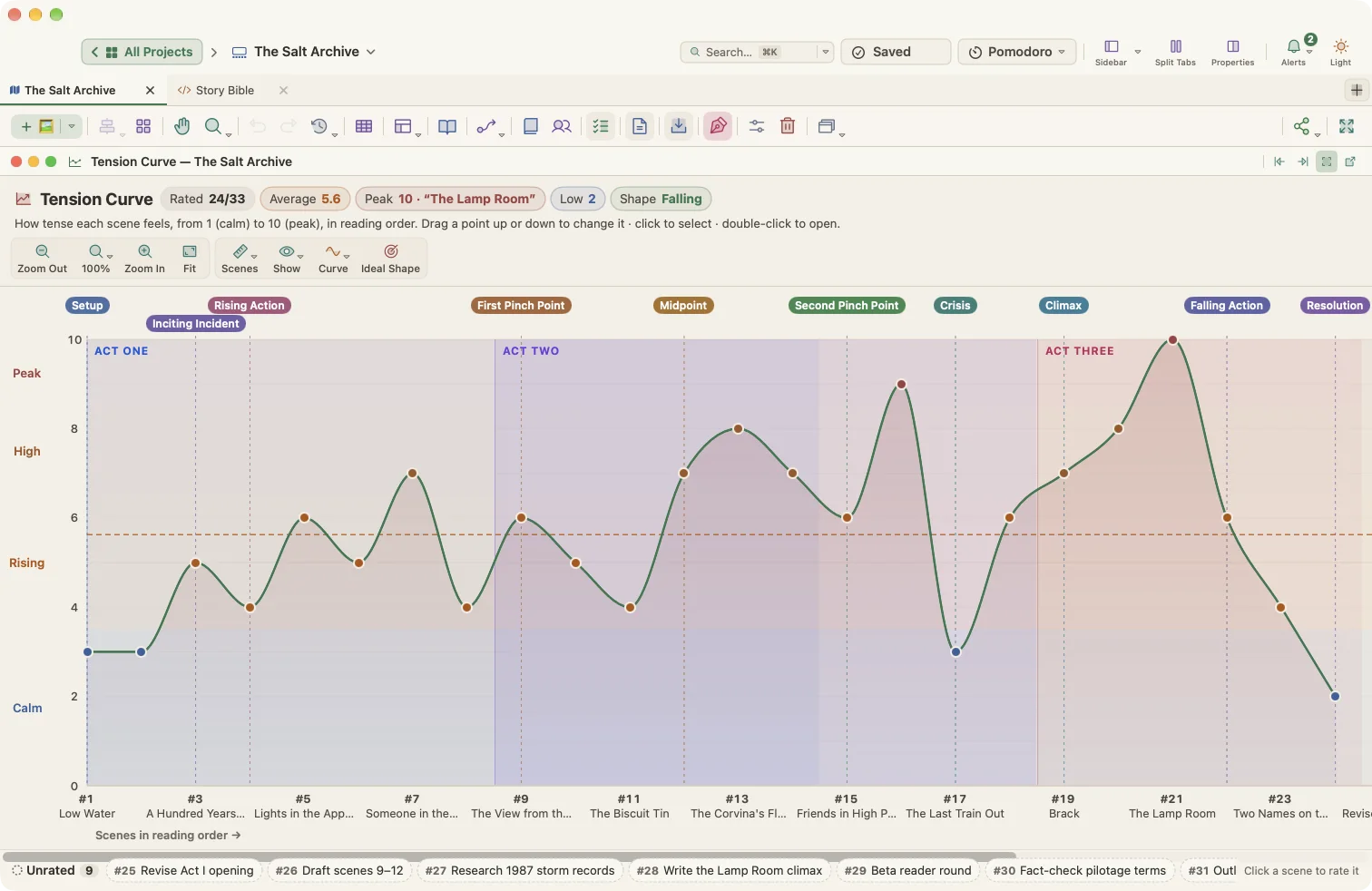
Task: Switch the Light appearance mode
Action: [x=1340, y=53]
